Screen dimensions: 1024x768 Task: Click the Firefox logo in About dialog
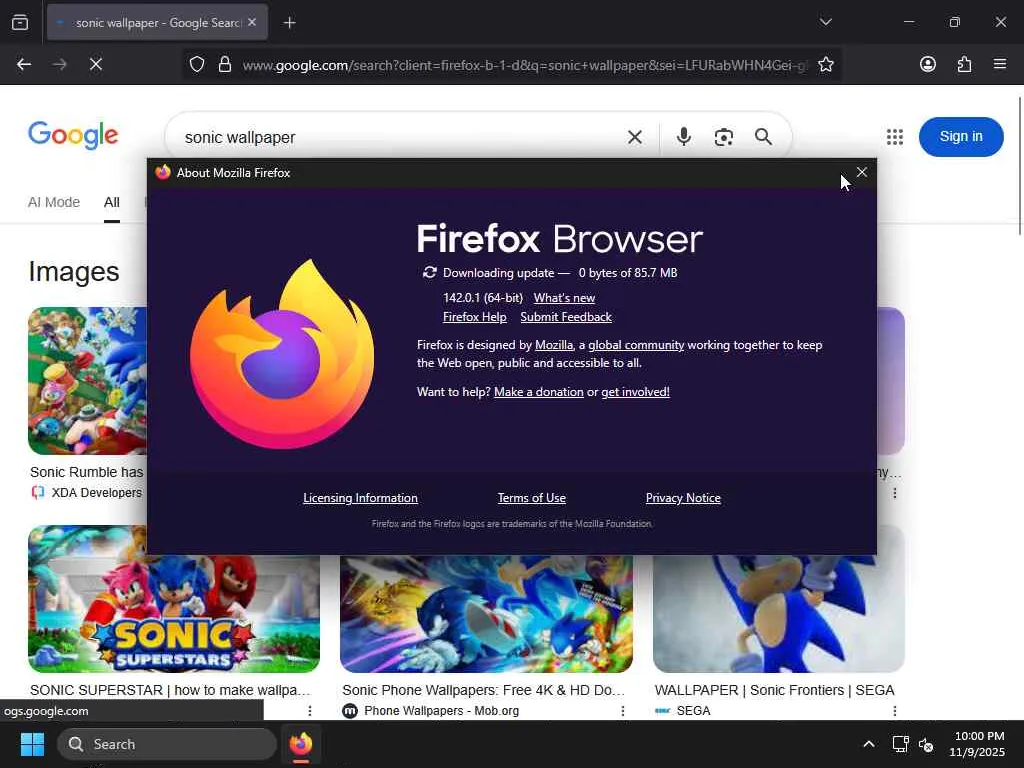point(282,354)
